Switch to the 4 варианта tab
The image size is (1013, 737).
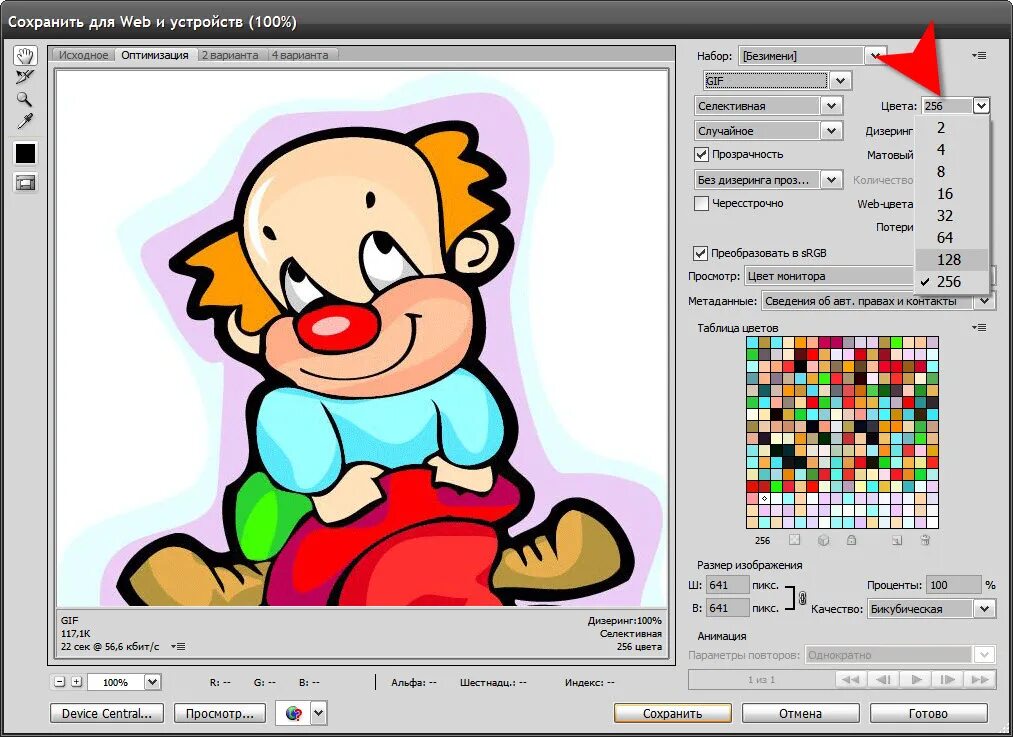point(300,55)
